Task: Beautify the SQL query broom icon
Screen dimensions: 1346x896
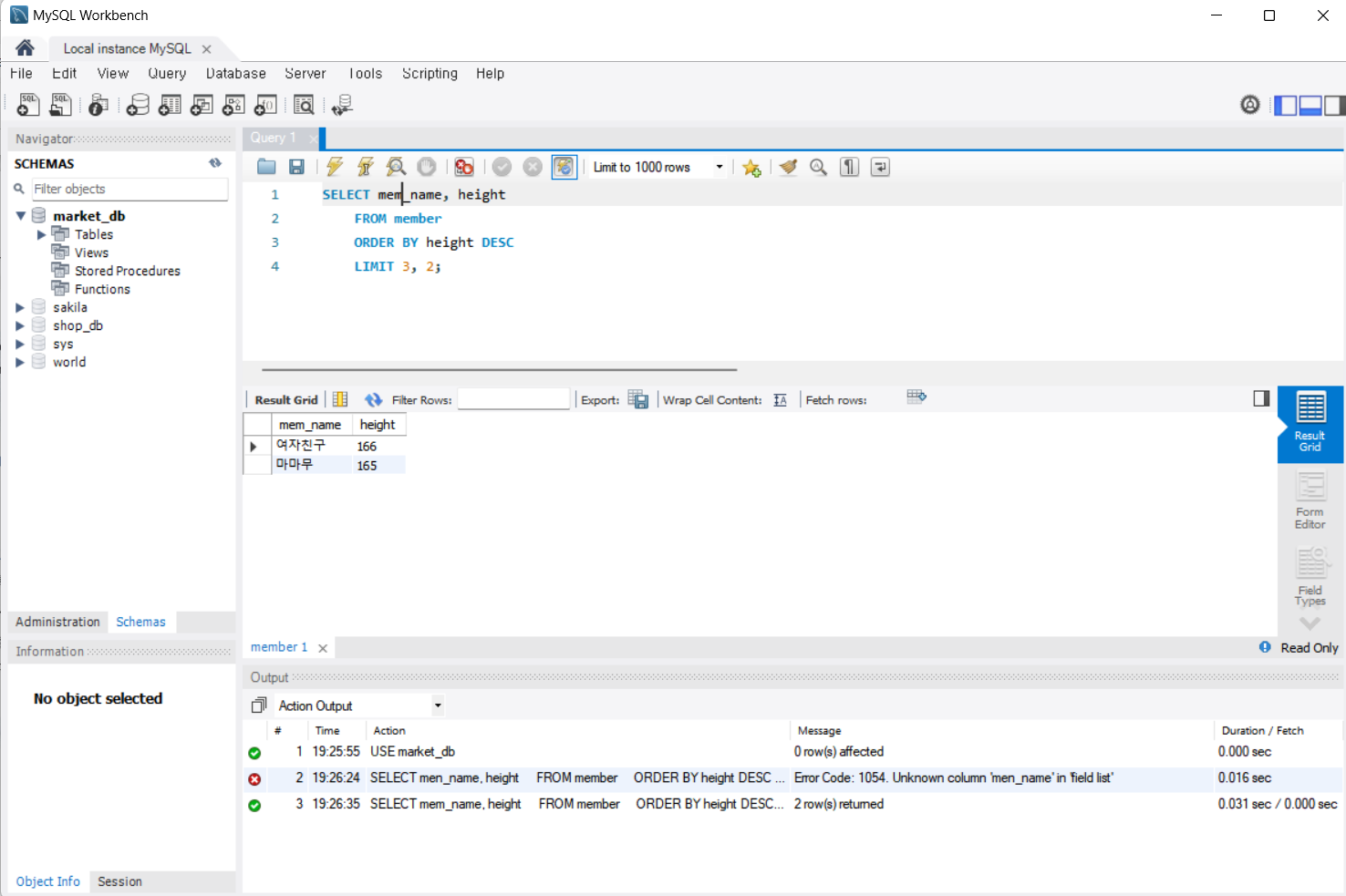Action: [789, 167]
